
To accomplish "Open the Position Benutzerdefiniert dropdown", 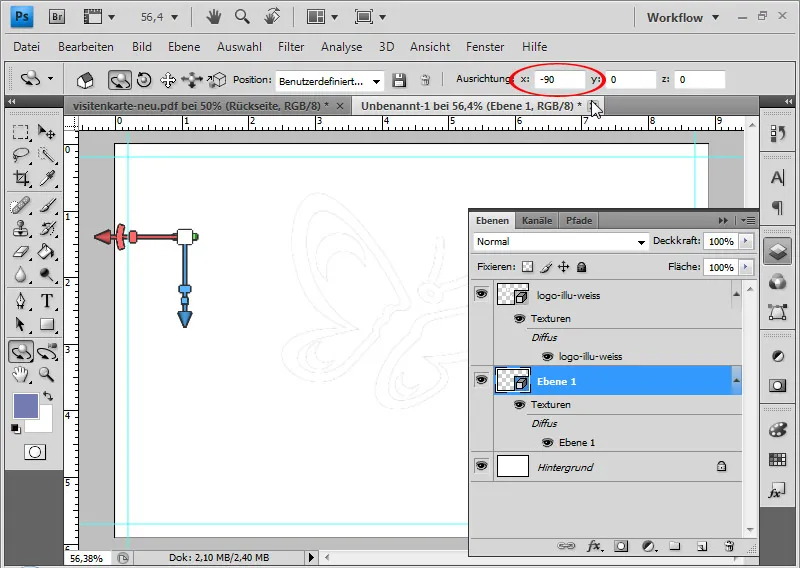I will (x=330, y=81).
